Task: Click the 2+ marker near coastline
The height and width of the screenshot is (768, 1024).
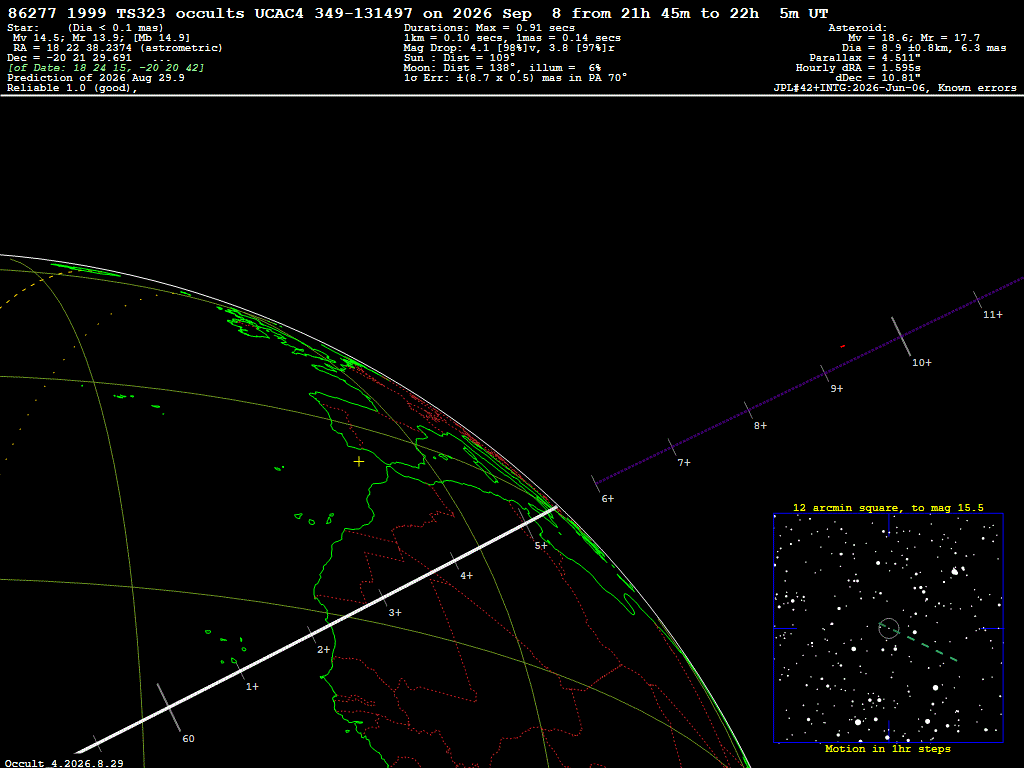Action: [x=323, y=650]
